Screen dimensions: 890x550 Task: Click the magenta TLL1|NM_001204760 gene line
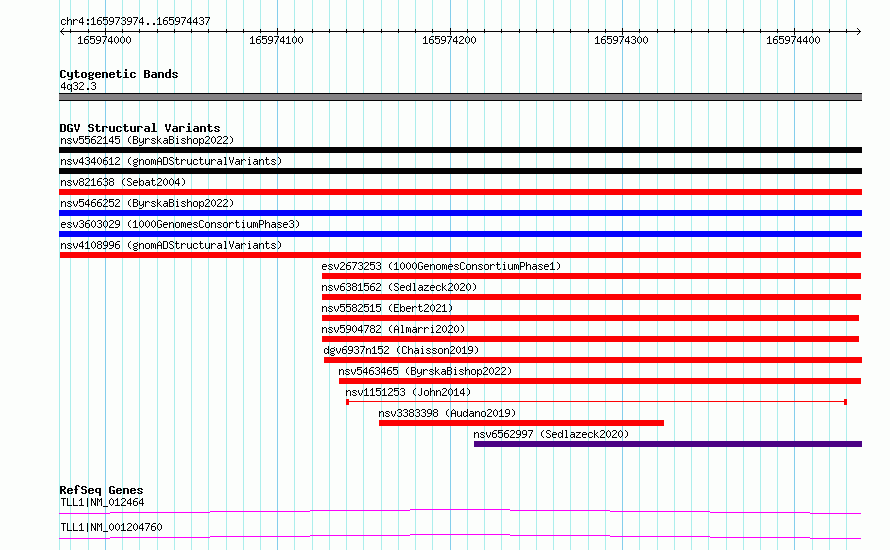coord(460,536)
